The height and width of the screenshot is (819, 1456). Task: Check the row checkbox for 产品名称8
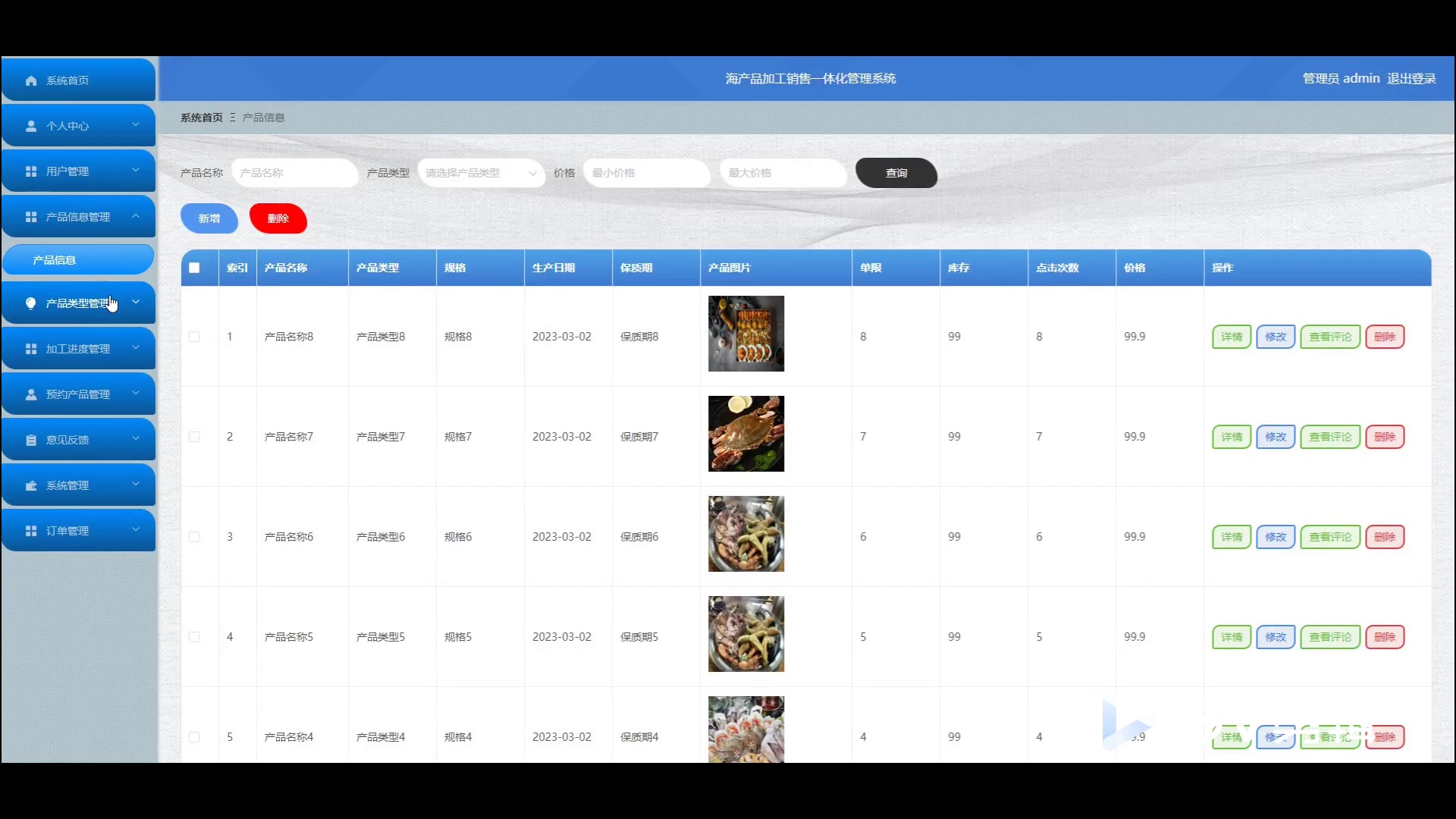(x=194, y=337)
